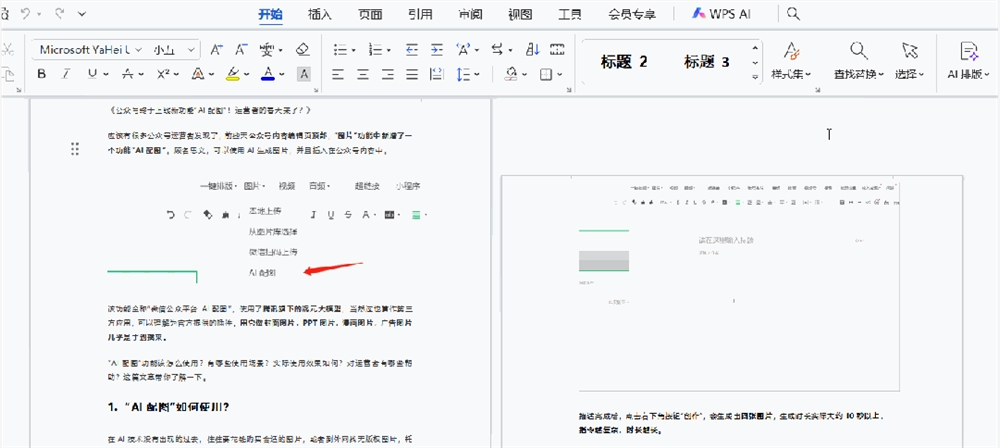Expand the undo history arrow
Image resolution: width=1000 pixels, height=448 pixels.
pyautogui.click(x=38, y=13)
